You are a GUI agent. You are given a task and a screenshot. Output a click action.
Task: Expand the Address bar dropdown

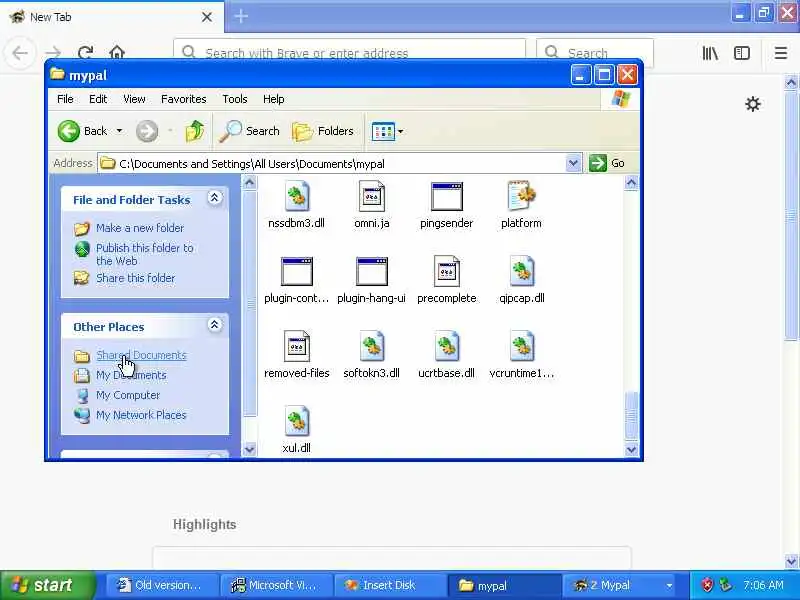click(573, 163)
